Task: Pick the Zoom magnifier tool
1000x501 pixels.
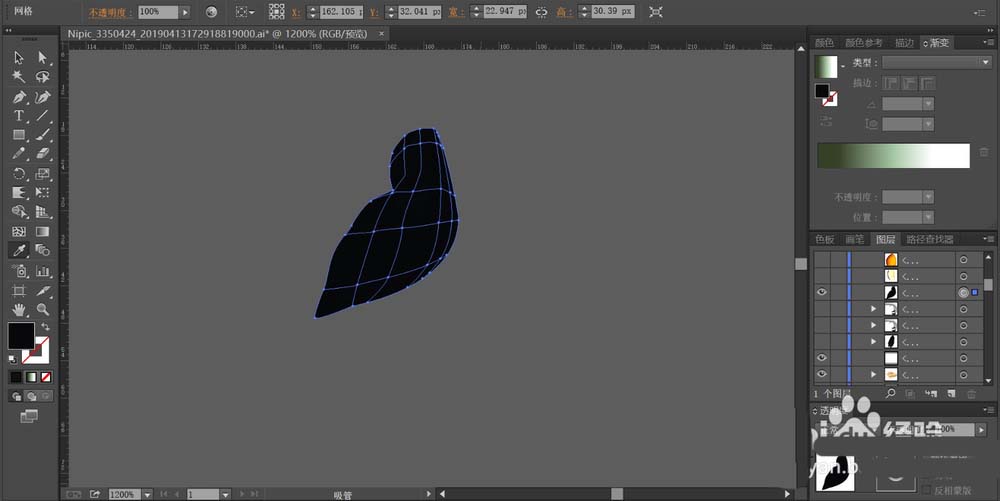Action: click(42, 310)
